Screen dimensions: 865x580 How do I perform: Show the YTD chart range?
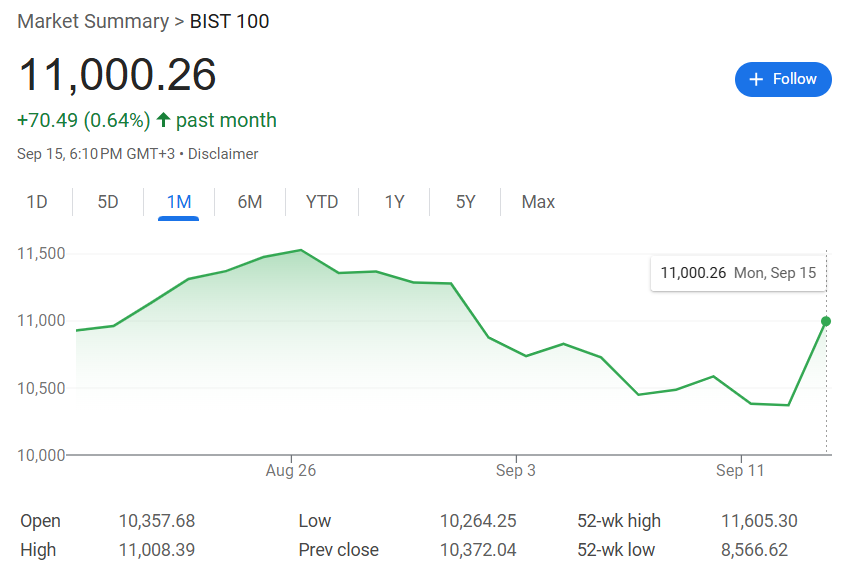pos(322,202)
